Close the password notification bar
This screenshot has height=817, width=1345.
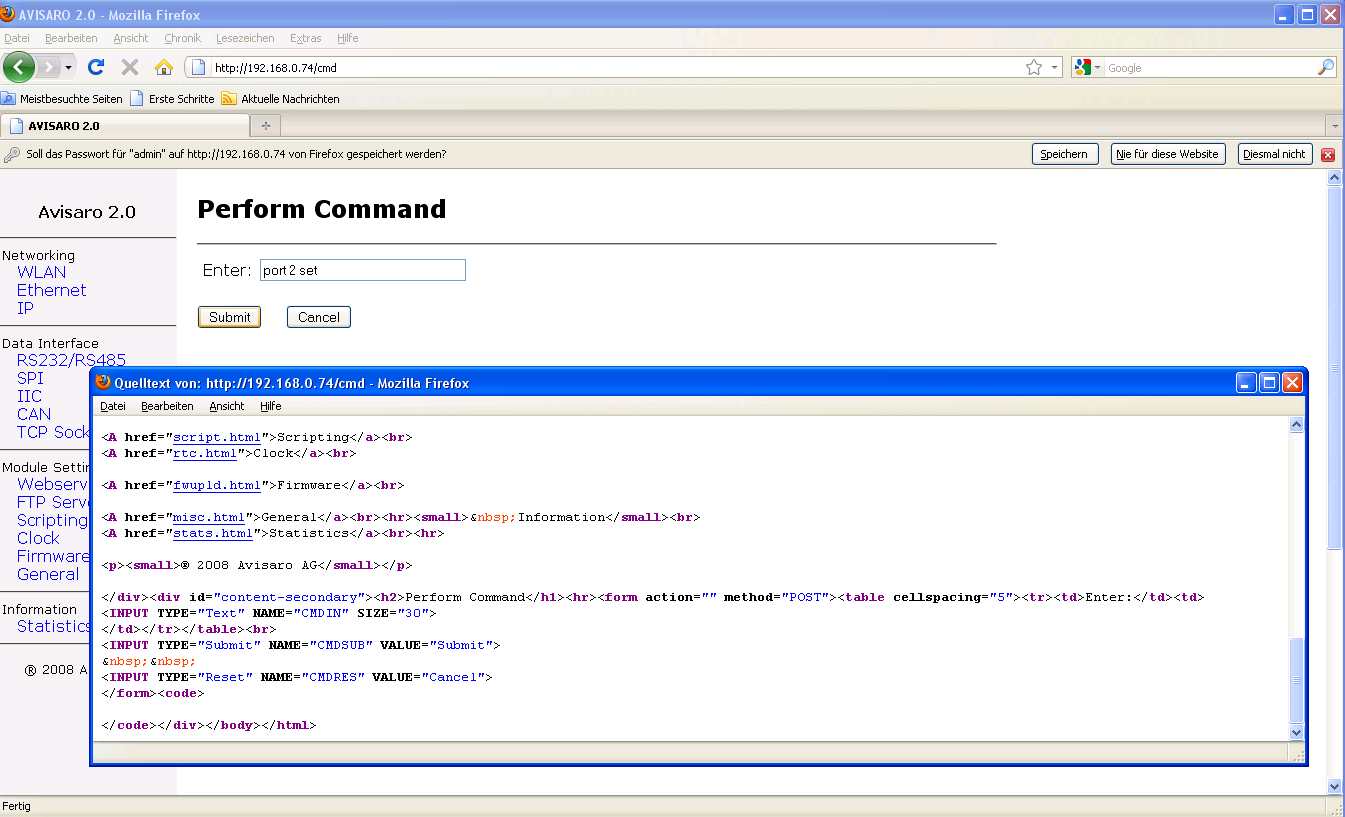[1328, 155]
